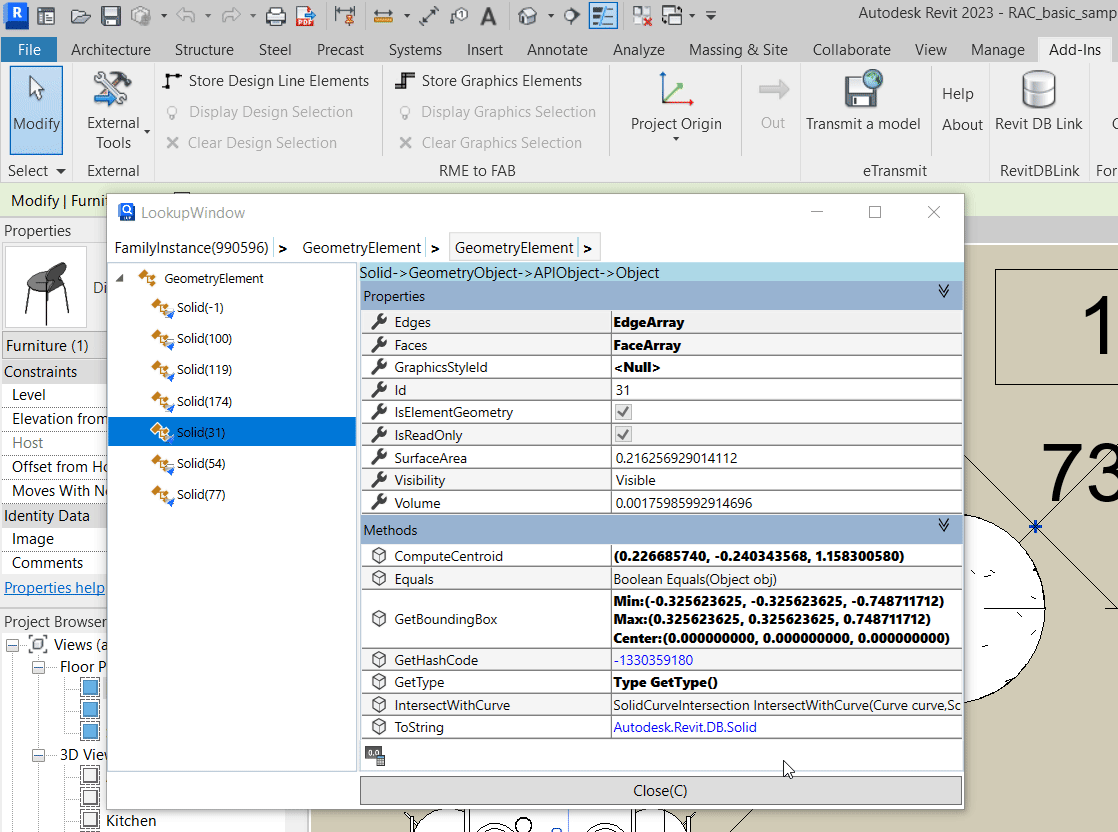Switch to the Annotate ribbon tab
This screenshot has width=1118, height=832.
[557, 50]
